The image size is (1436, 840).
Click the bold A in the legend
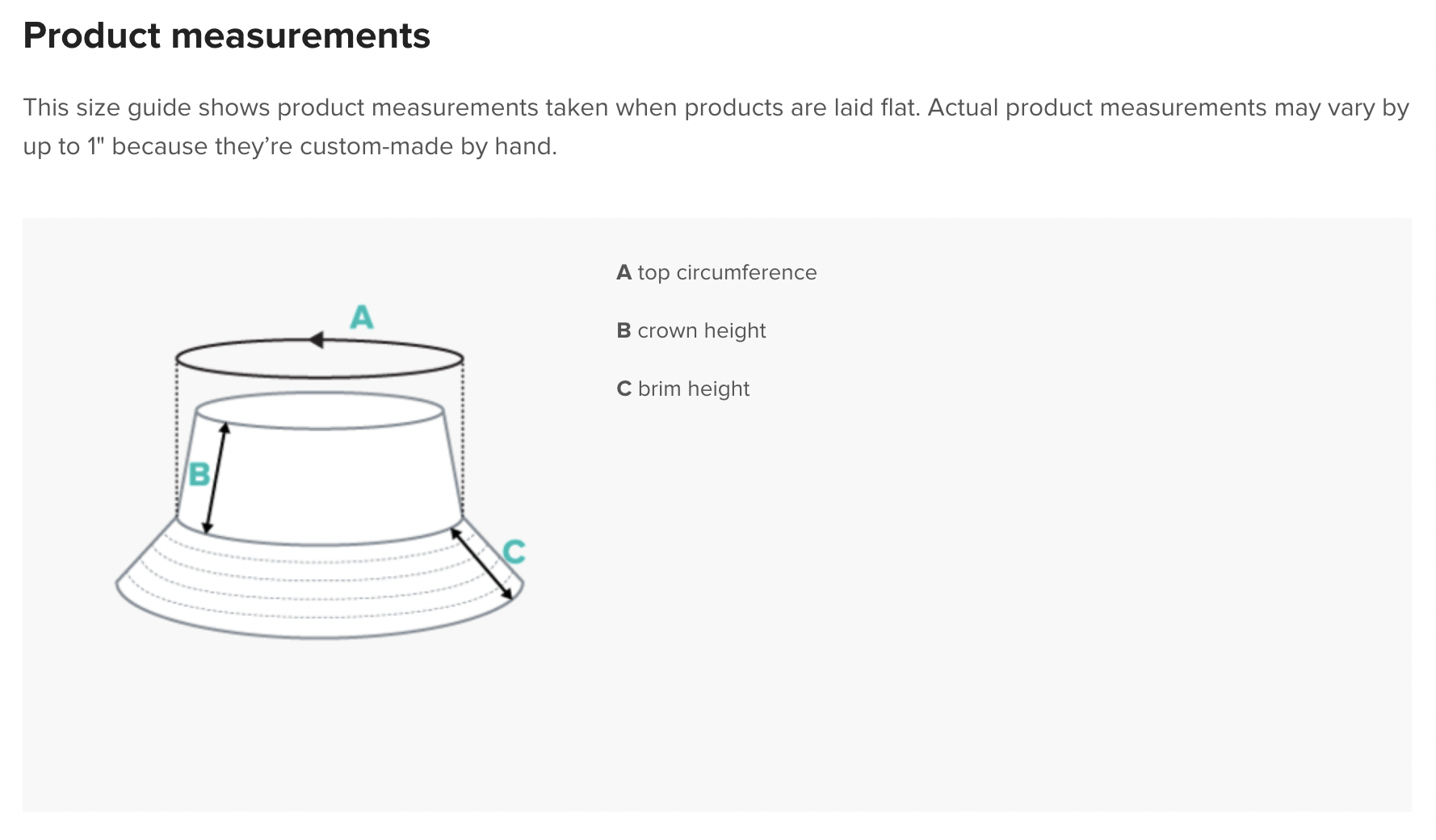coord(624,272)
